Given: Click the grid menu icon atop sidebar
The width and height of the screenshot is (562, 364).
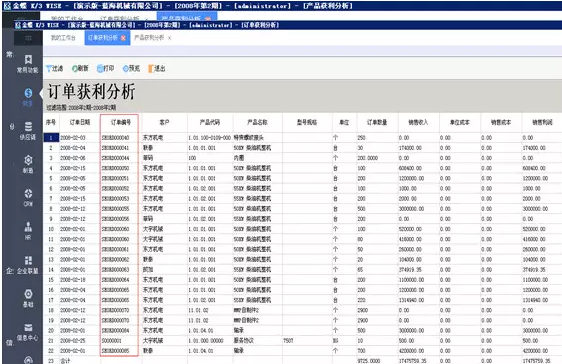Looking at the screenshot, I should (28, 38).
